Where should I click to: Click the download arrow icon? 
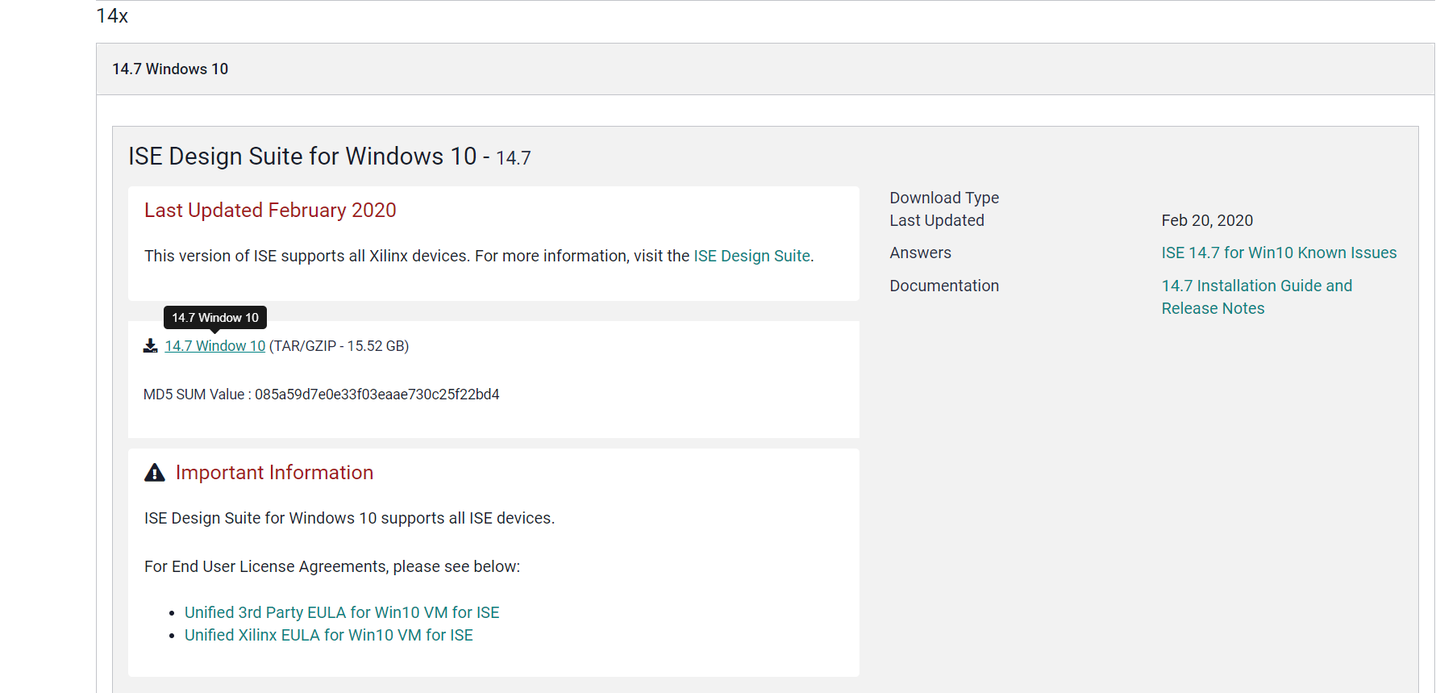coord(150,346)
